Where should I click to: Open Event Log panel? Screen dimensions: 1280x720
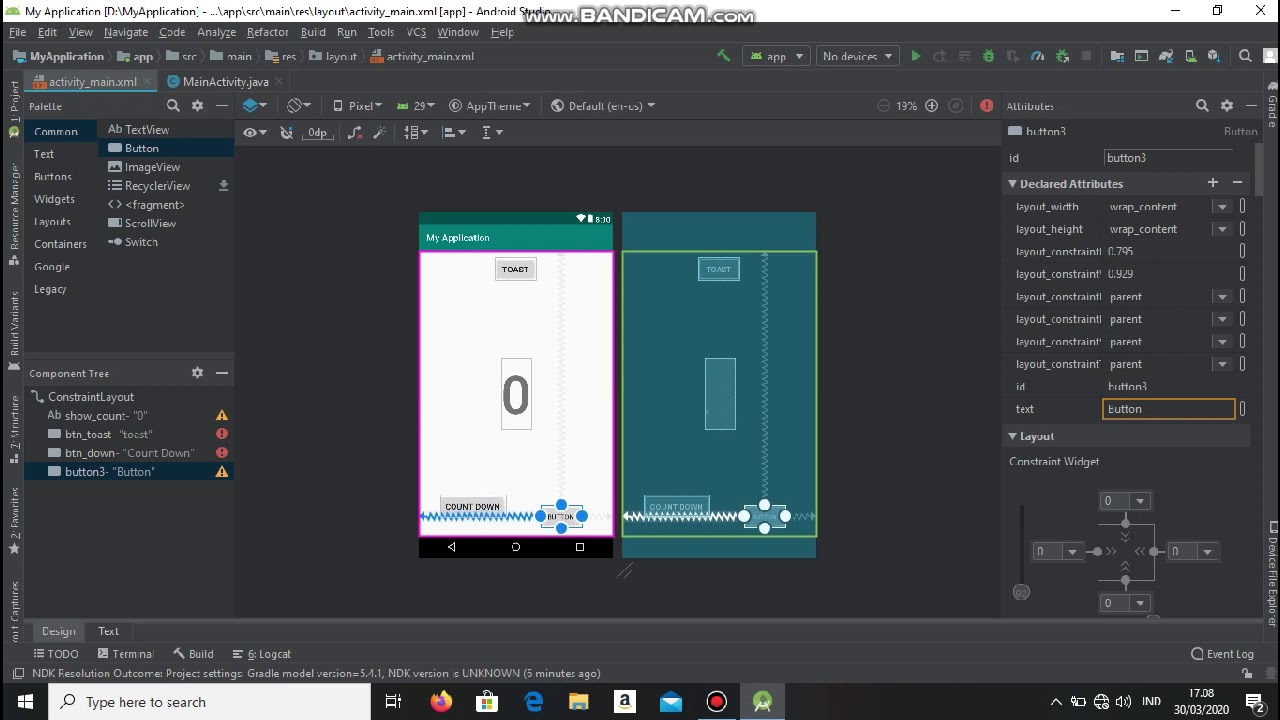pos(1222,654)
